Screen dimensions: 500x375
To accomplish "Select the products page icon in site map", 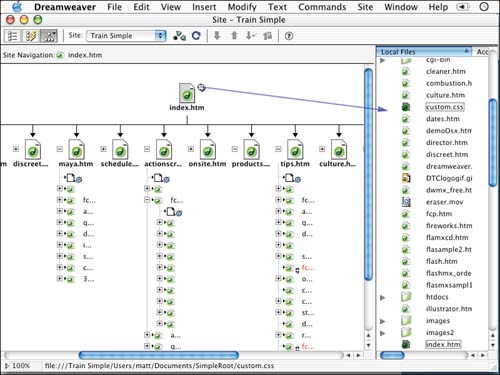I will click(x=251, y=149).
